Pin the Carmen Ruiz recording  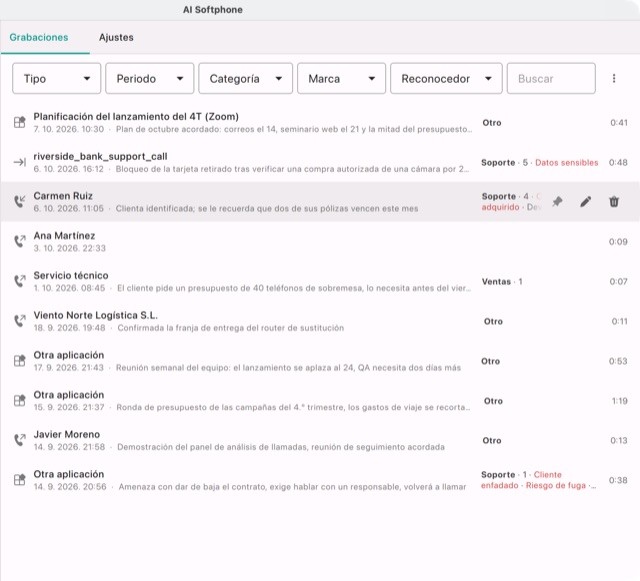557,202
